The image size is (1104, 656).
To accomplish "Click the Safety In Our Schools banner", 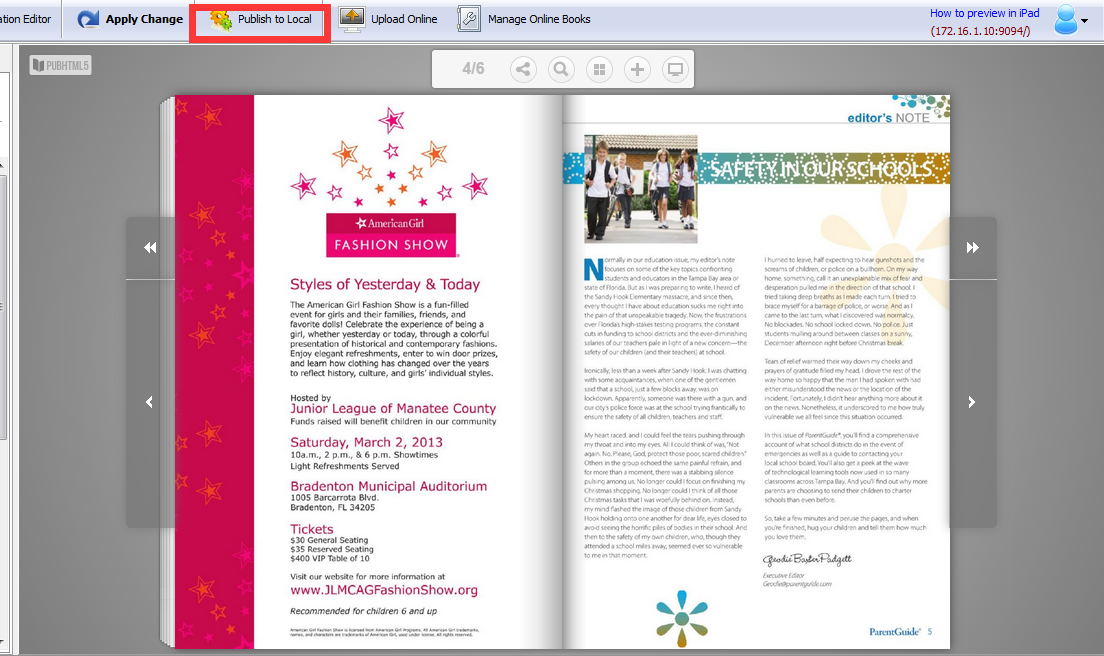I will tap(824, 169).
